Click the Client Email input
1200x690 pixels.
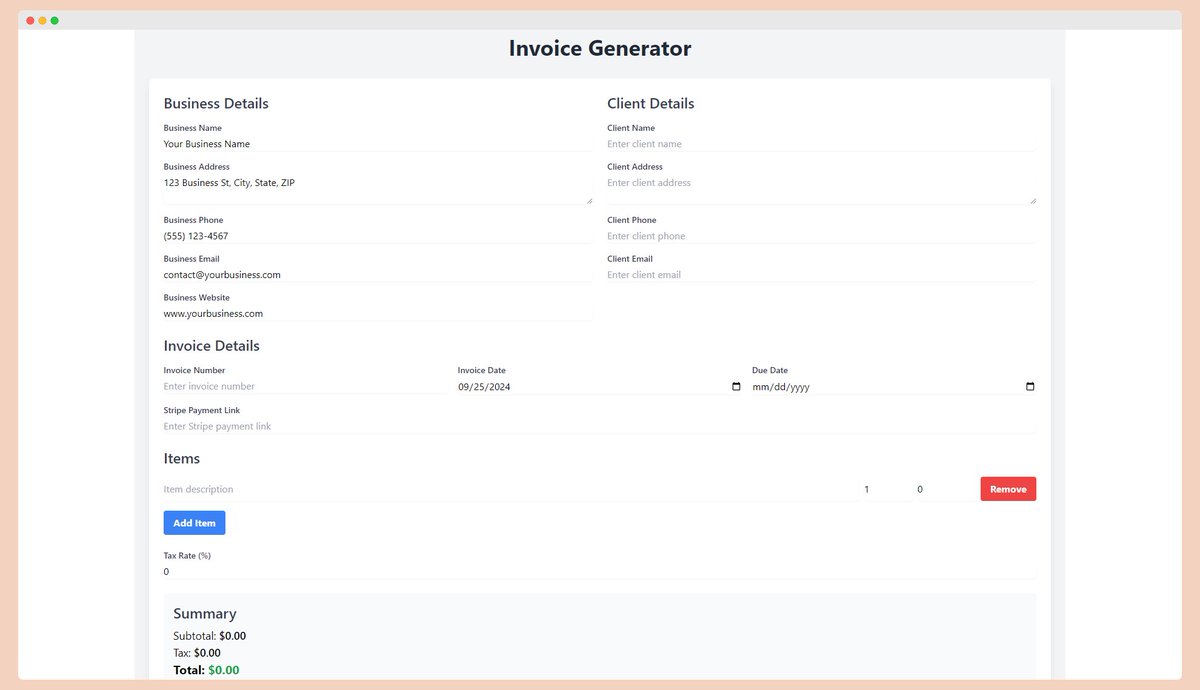pos(822,275)
